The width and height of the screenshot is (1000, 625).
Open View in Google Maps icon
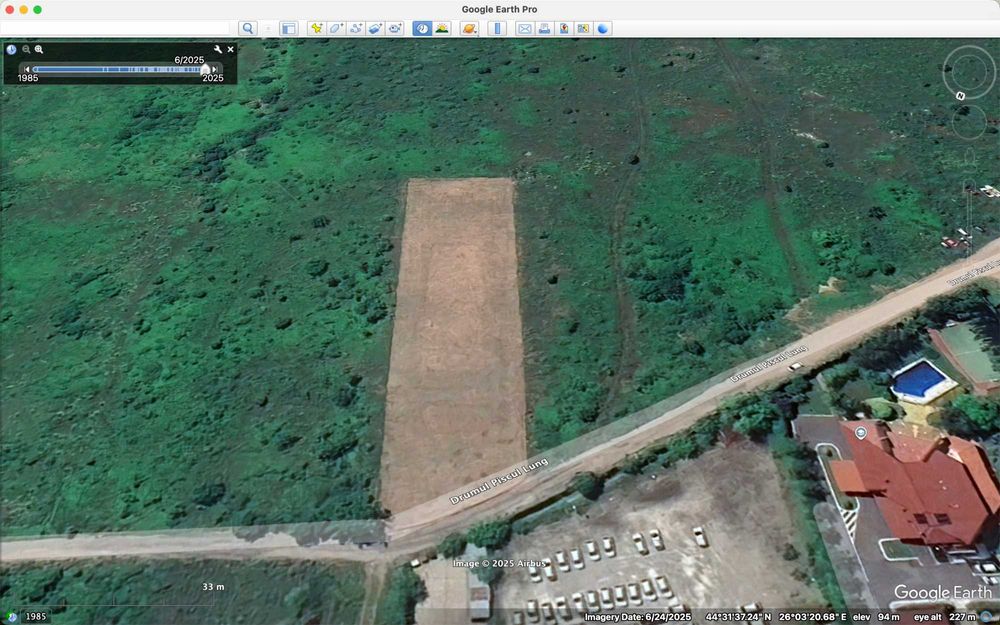pyautogui.click(x=583, y=28)
